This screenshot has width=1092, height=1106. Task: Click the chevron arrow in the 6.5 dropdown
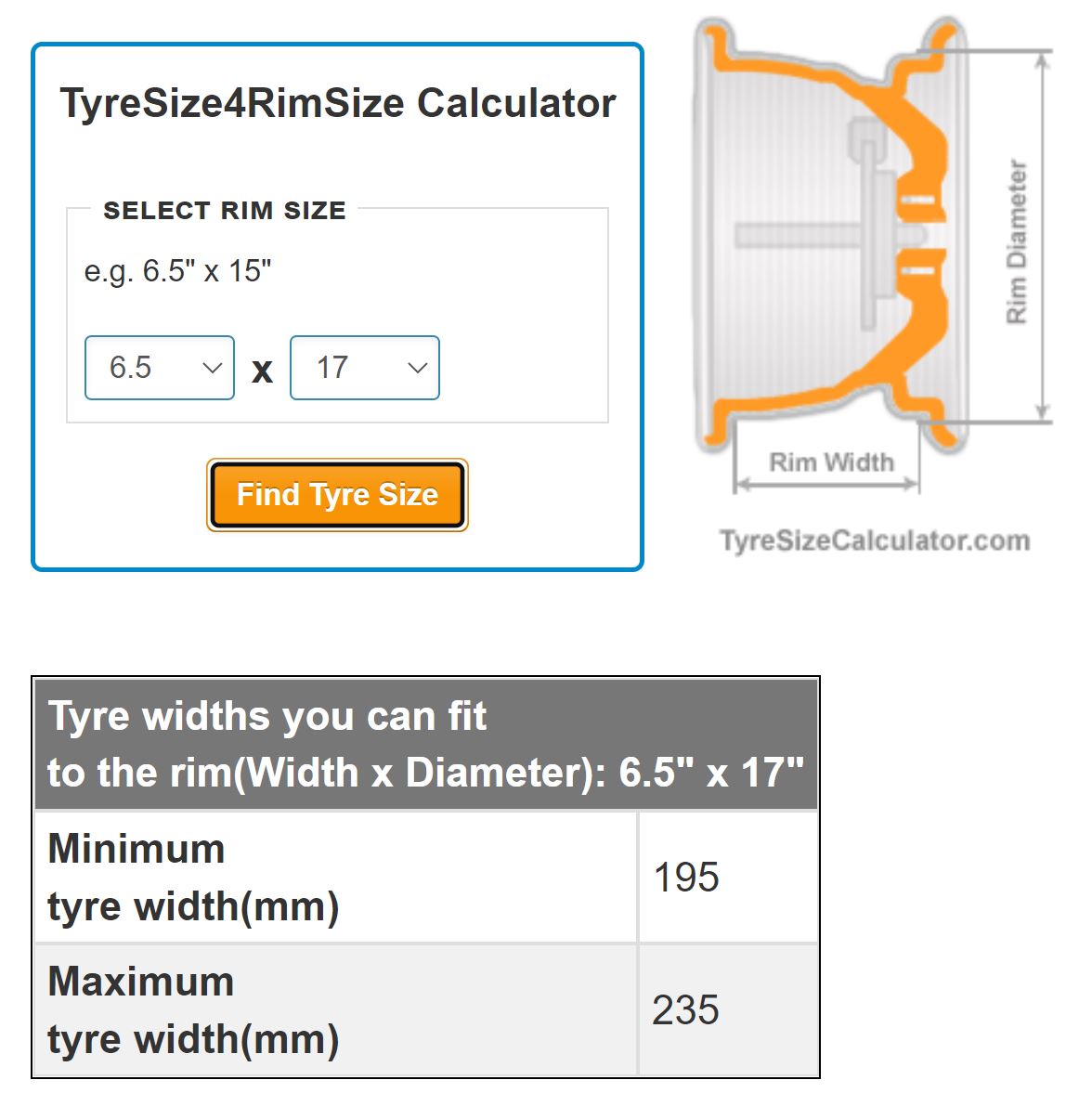[213, 368]
